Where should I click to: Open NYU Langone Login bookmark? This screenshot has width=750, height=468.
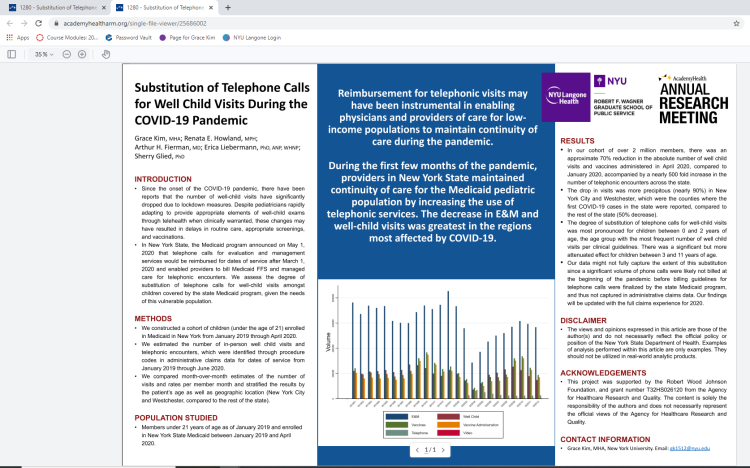click(x=251, y=37)
